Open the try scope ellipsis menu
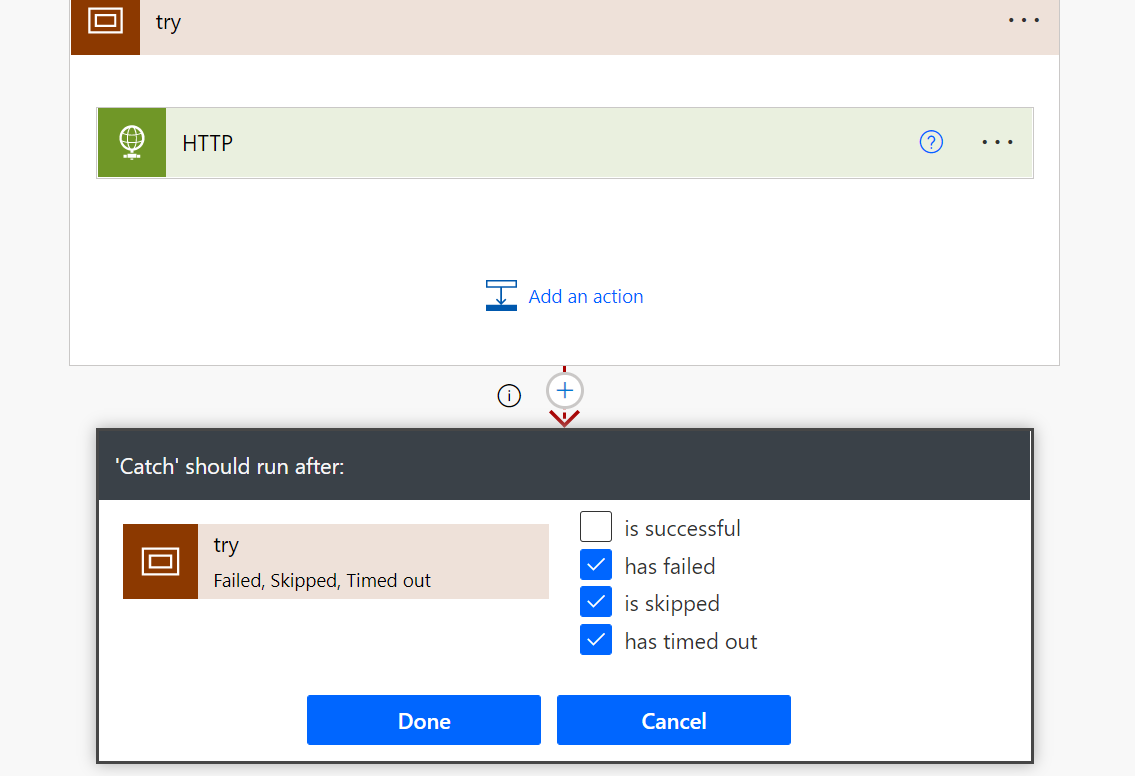 pos(1023,21)
